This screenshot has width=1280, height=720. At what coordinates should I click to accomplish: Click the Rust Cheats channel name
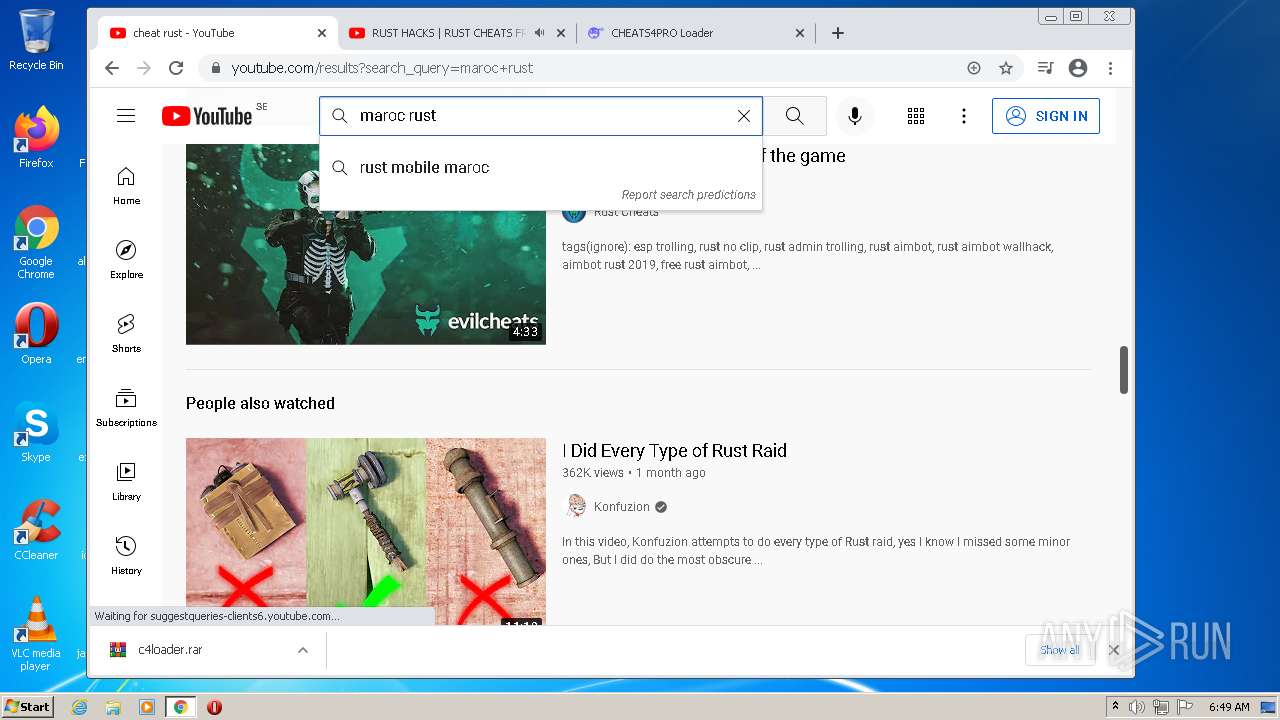pos(626,212)
